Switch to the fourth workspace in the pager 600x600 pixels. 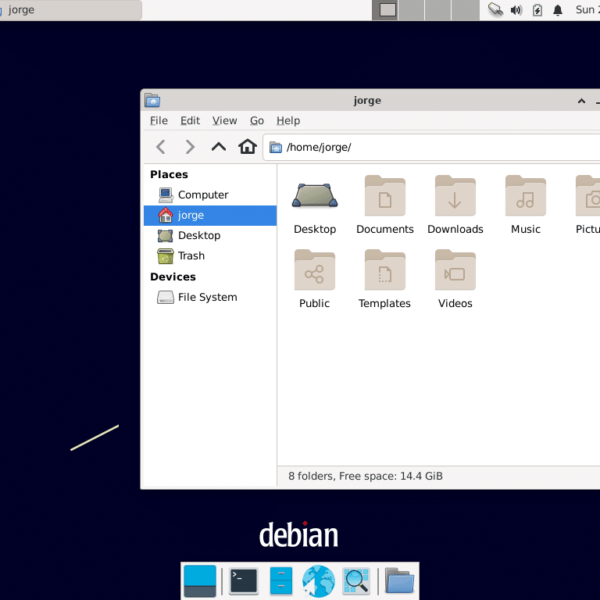[x=465, y=10]
